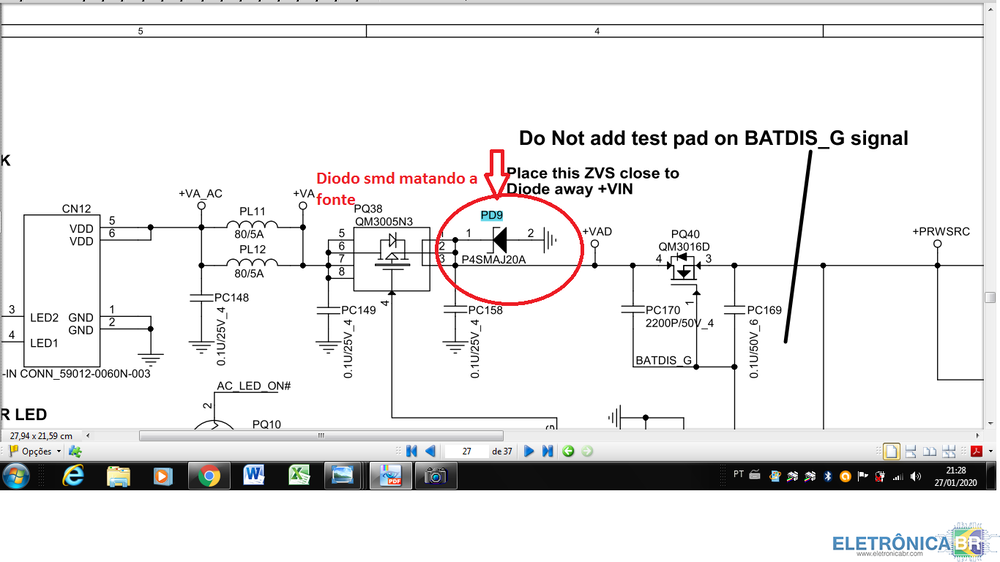Open Microsoft Word from taskbar
The image size is (1000, 562).
(252, 476)
